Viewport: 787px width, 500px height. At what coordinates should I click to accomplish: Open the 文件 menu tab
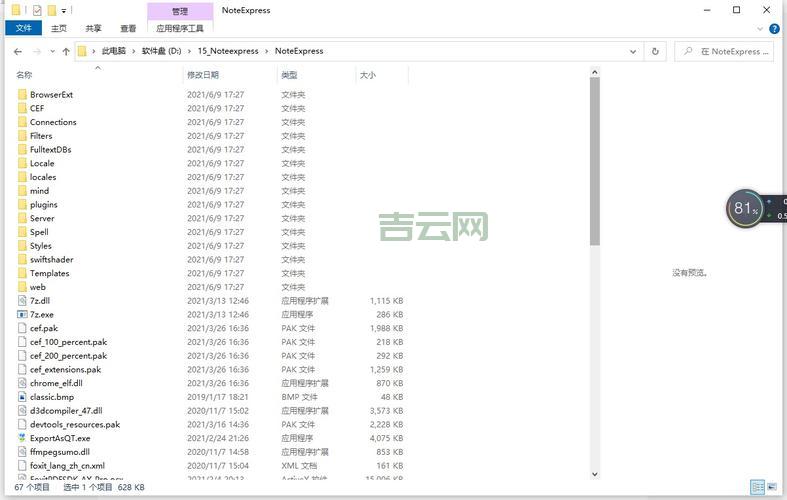click(x=24, y=28)
